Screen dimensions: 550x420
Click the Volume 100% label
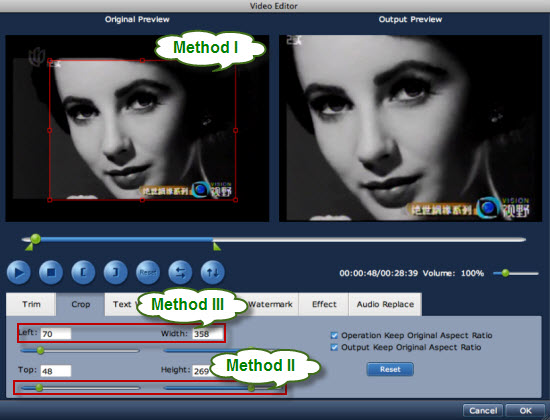pos(453,273)
